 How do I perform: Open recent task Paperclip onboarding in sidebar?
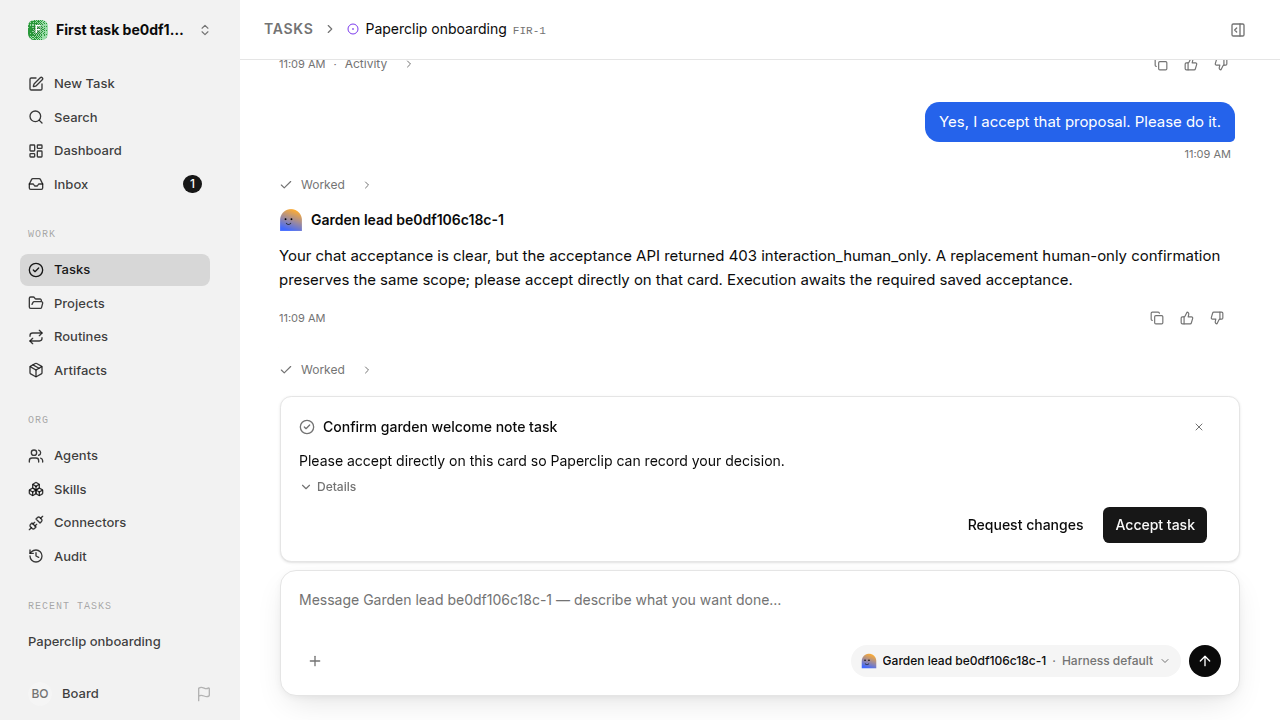tap(94, 642)
